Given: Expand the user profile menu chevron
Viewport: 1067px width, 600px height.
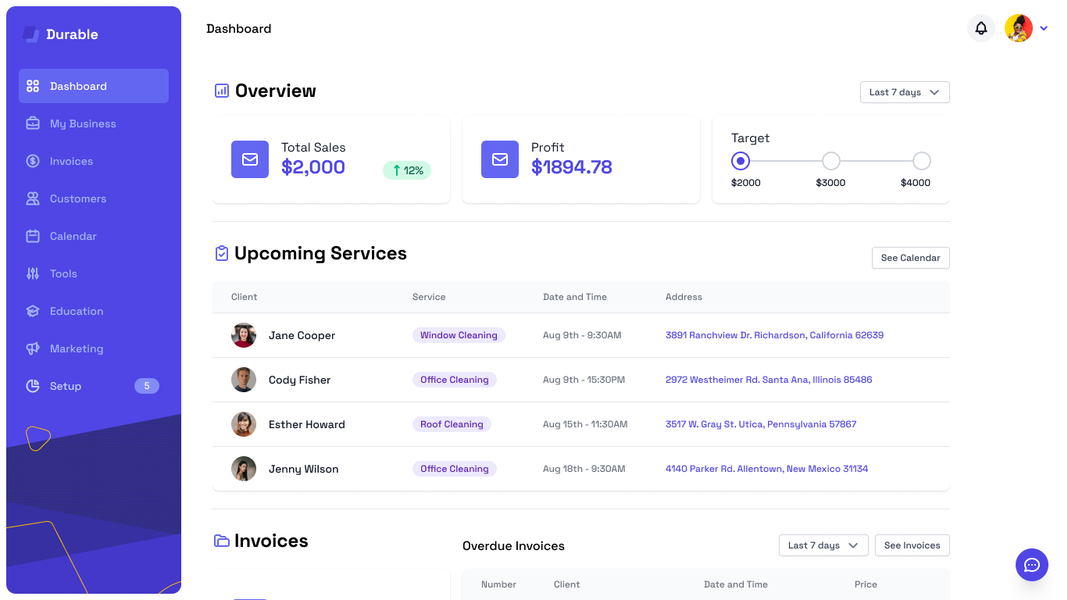Looking at the screenshot, I should [1044, 29].
